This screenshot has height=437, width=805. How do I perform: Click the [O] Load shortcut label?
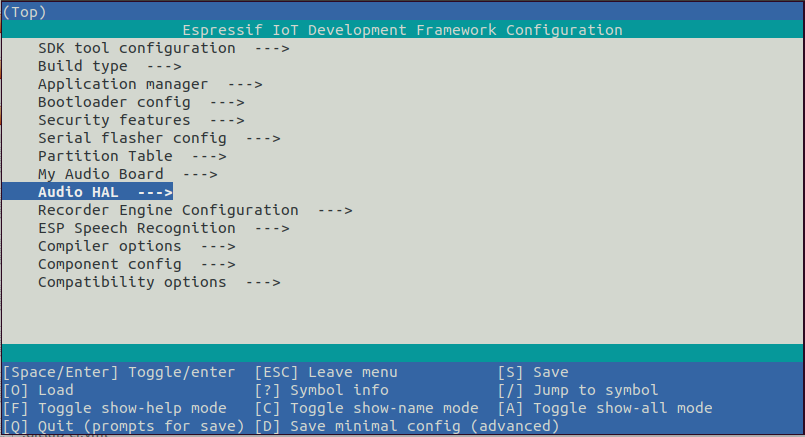(38, 390)
